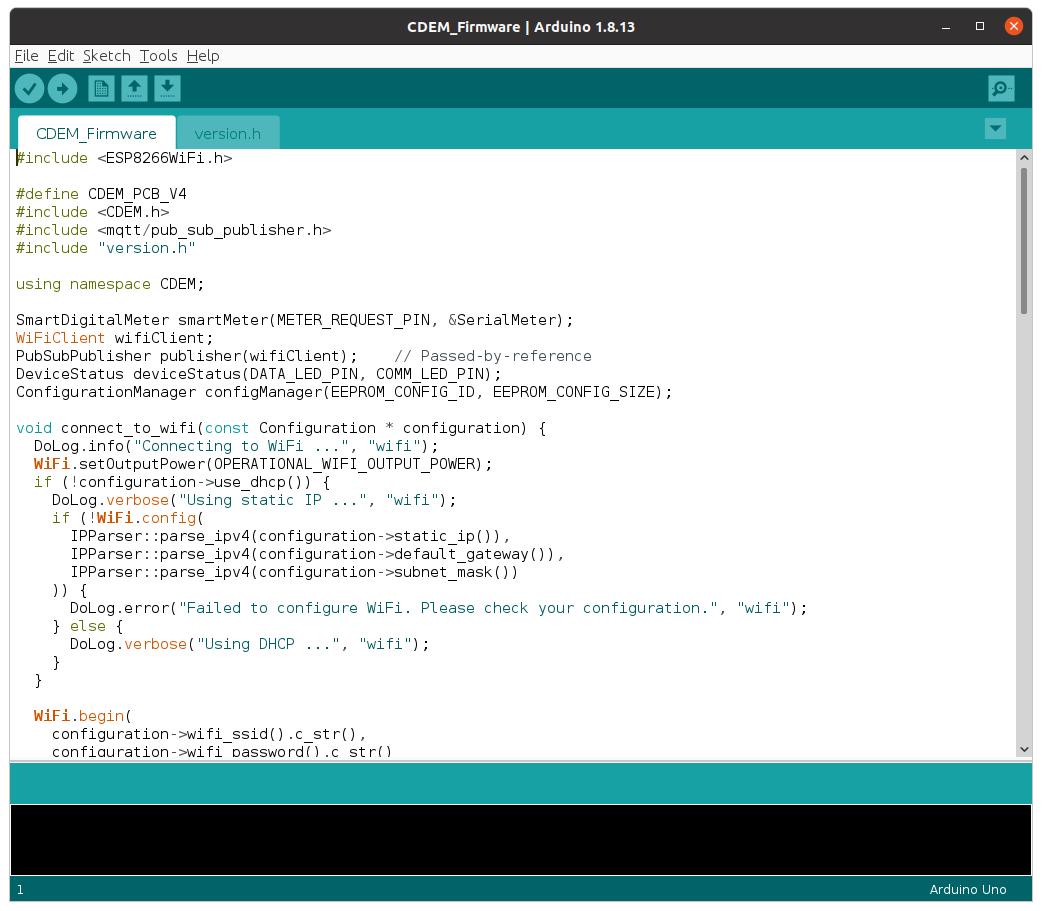Click the Open sketch up-arrow icon

[x=135, y=89]
